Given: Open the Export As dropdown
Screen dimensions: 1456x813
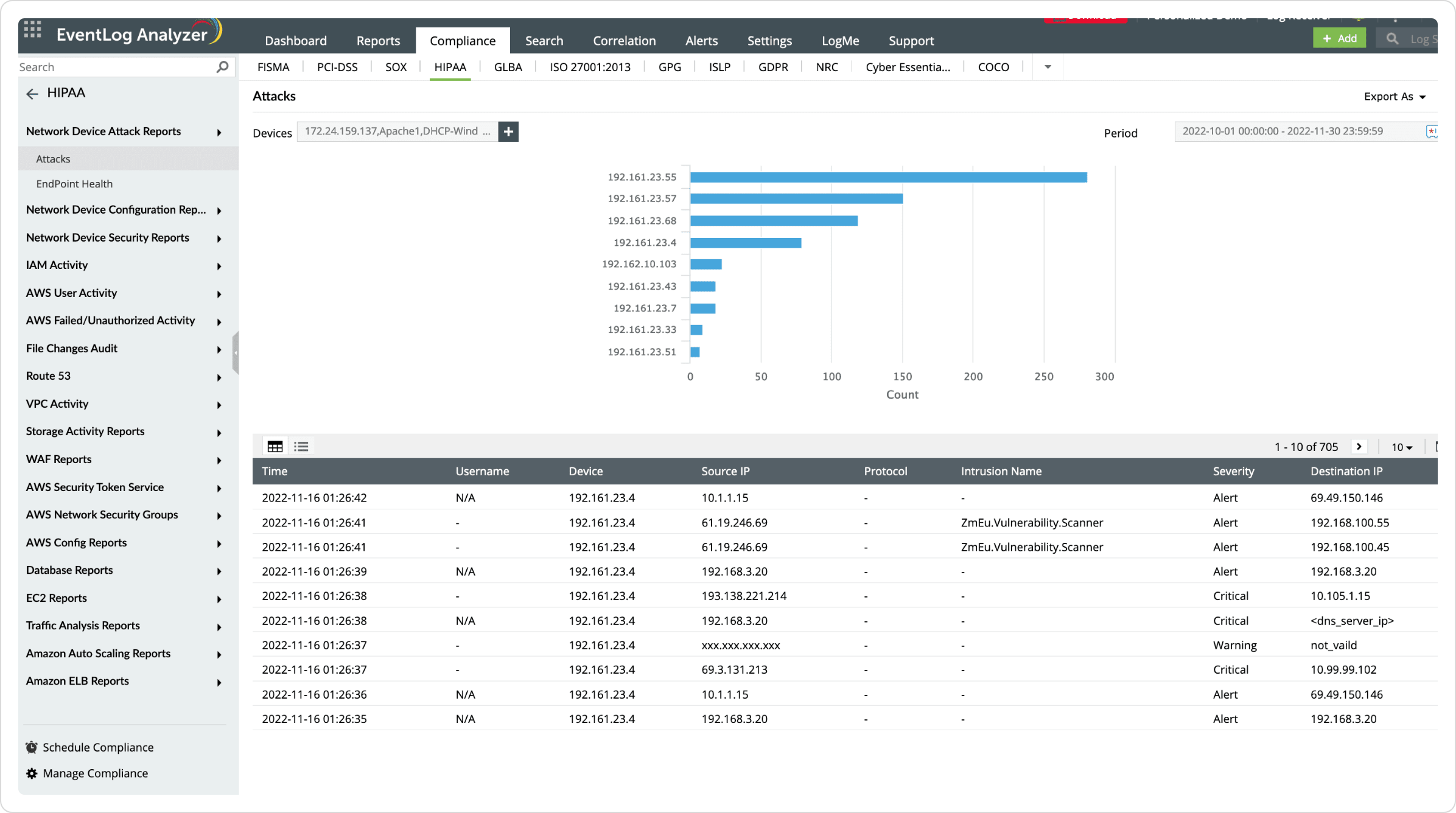Looking at the screenshot, I should [1395, 97].
